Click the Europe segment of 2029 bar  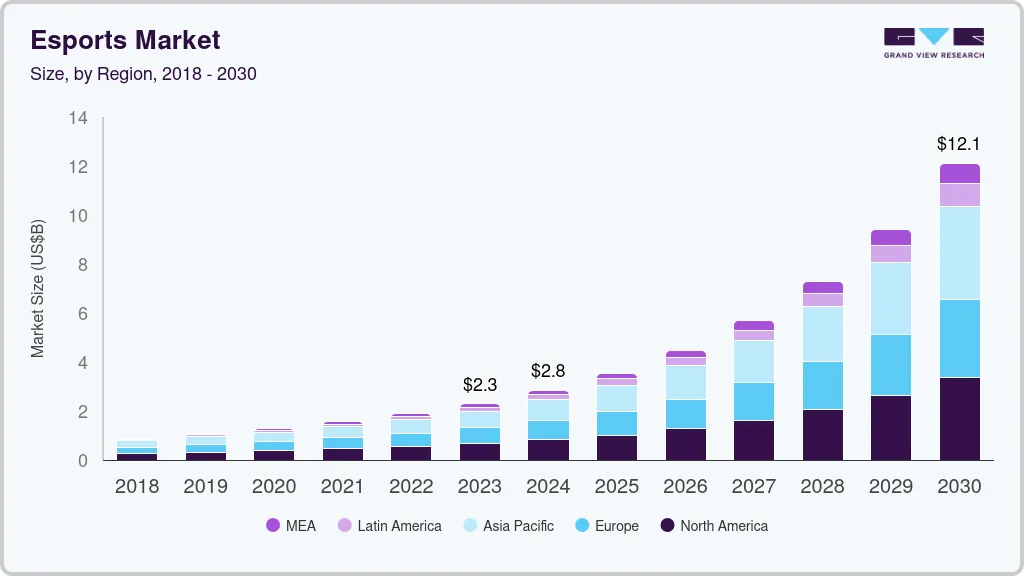[x=891, y=365]
